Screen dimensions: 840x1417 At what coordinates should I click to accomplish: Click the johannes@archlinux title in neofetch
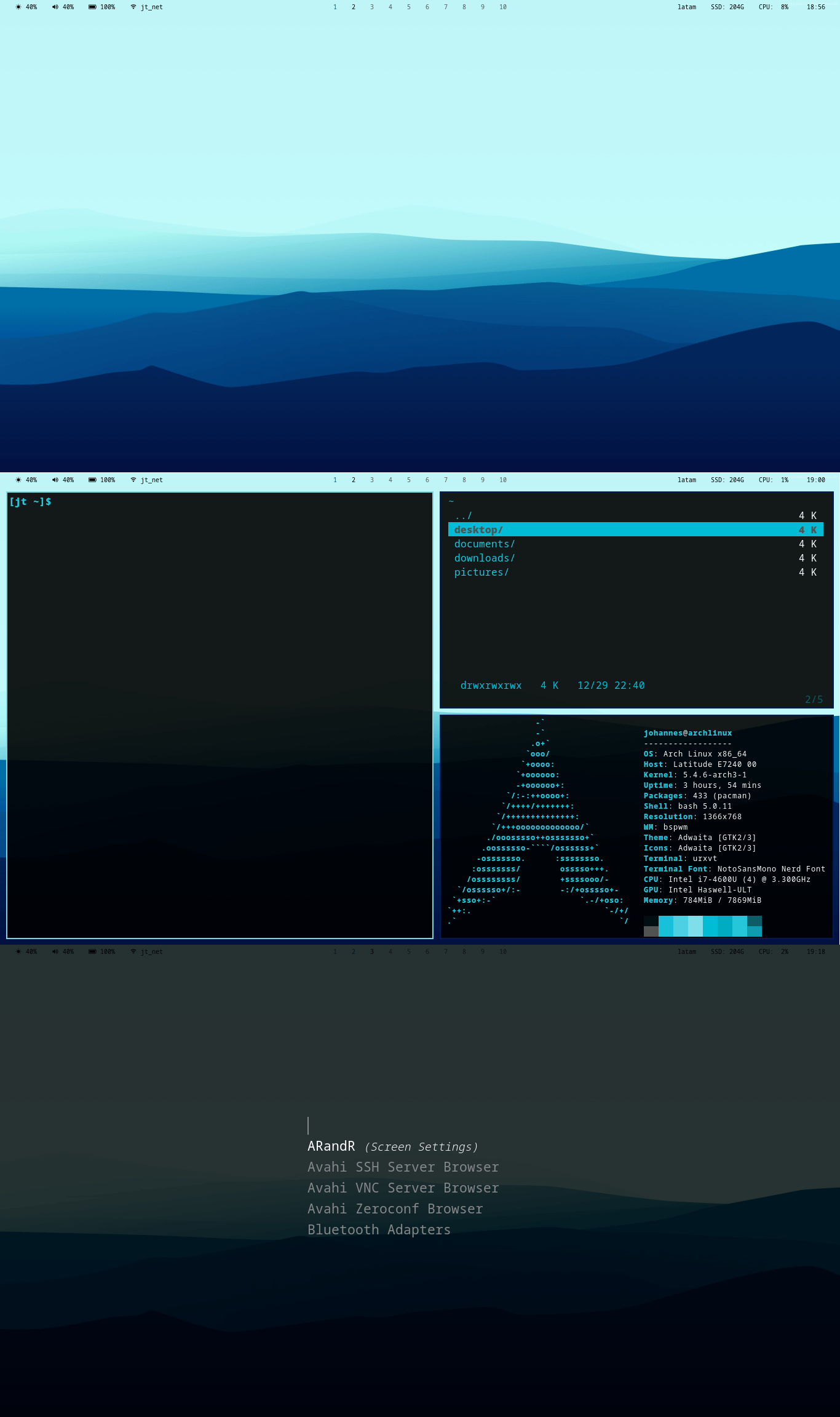coord(688,733)
